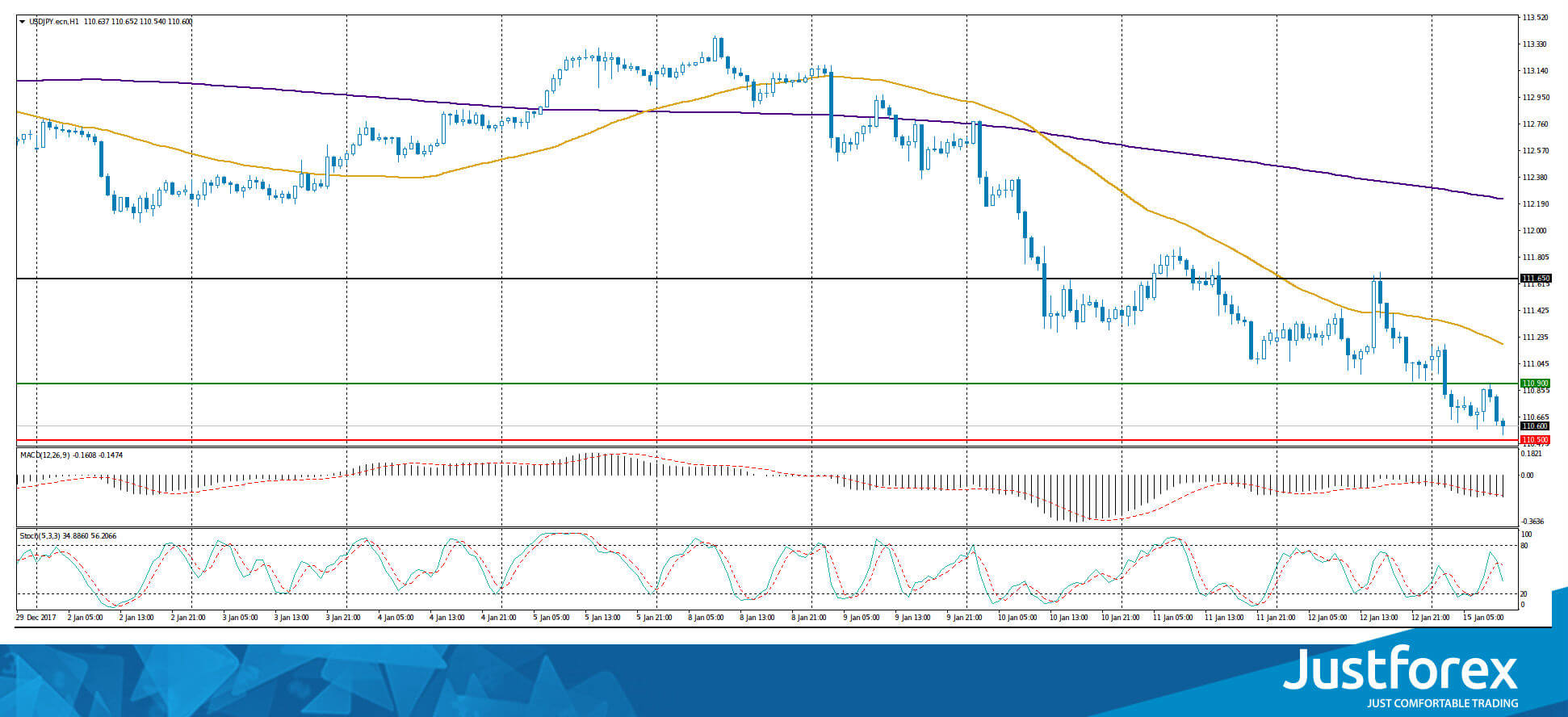The height and width of the screenshot is (717, 1568).
Task: Click the current price tag 110.600
Action: coord(1536,426)
